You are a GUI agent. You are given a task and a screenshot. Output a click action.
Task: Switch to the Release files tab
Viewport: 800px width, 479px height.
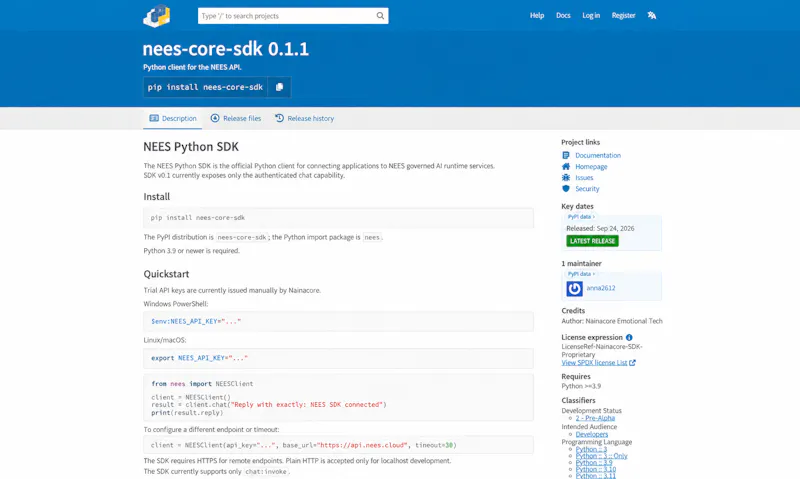[x=236, y=118]
